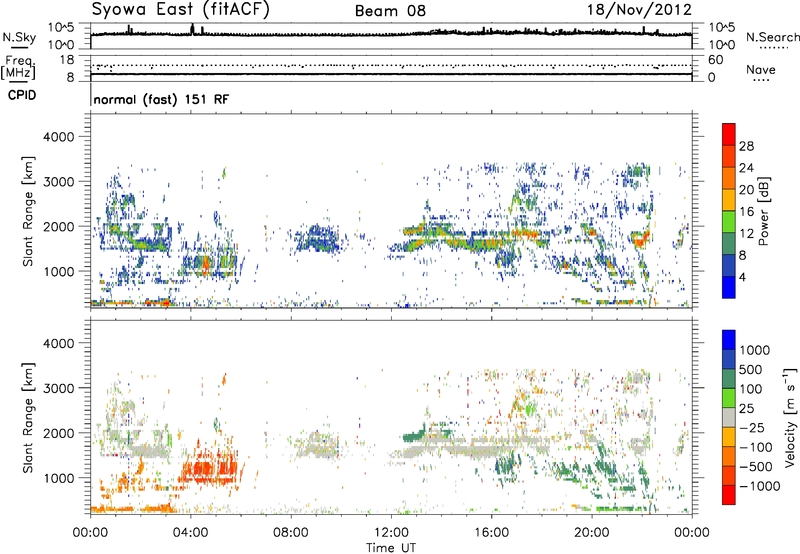Click the '12:00' time tick label

[x=391, y=533]
